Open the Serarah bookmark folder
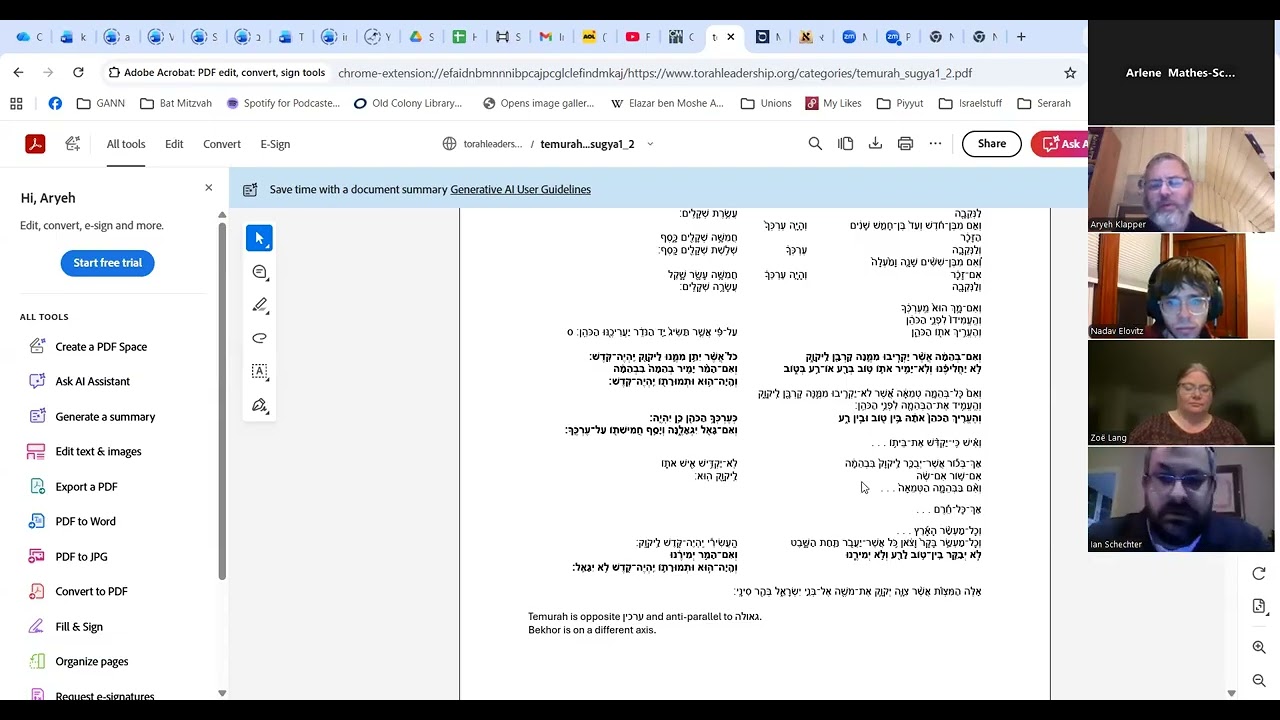Viewport: 1280px width, 720px height. (x=1044, y=103)
